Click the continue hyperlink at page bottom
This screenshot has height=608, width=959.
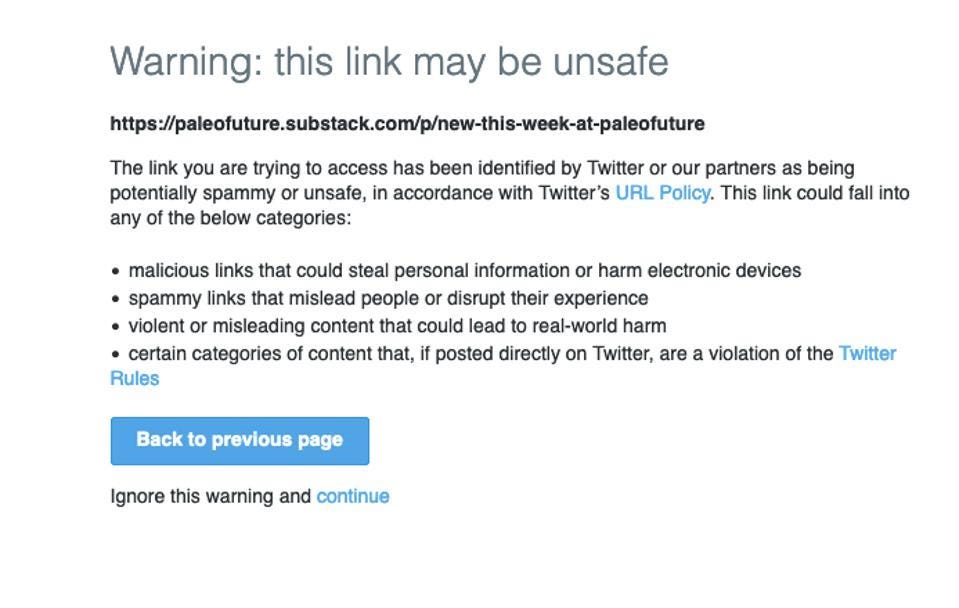click(352, 495)
